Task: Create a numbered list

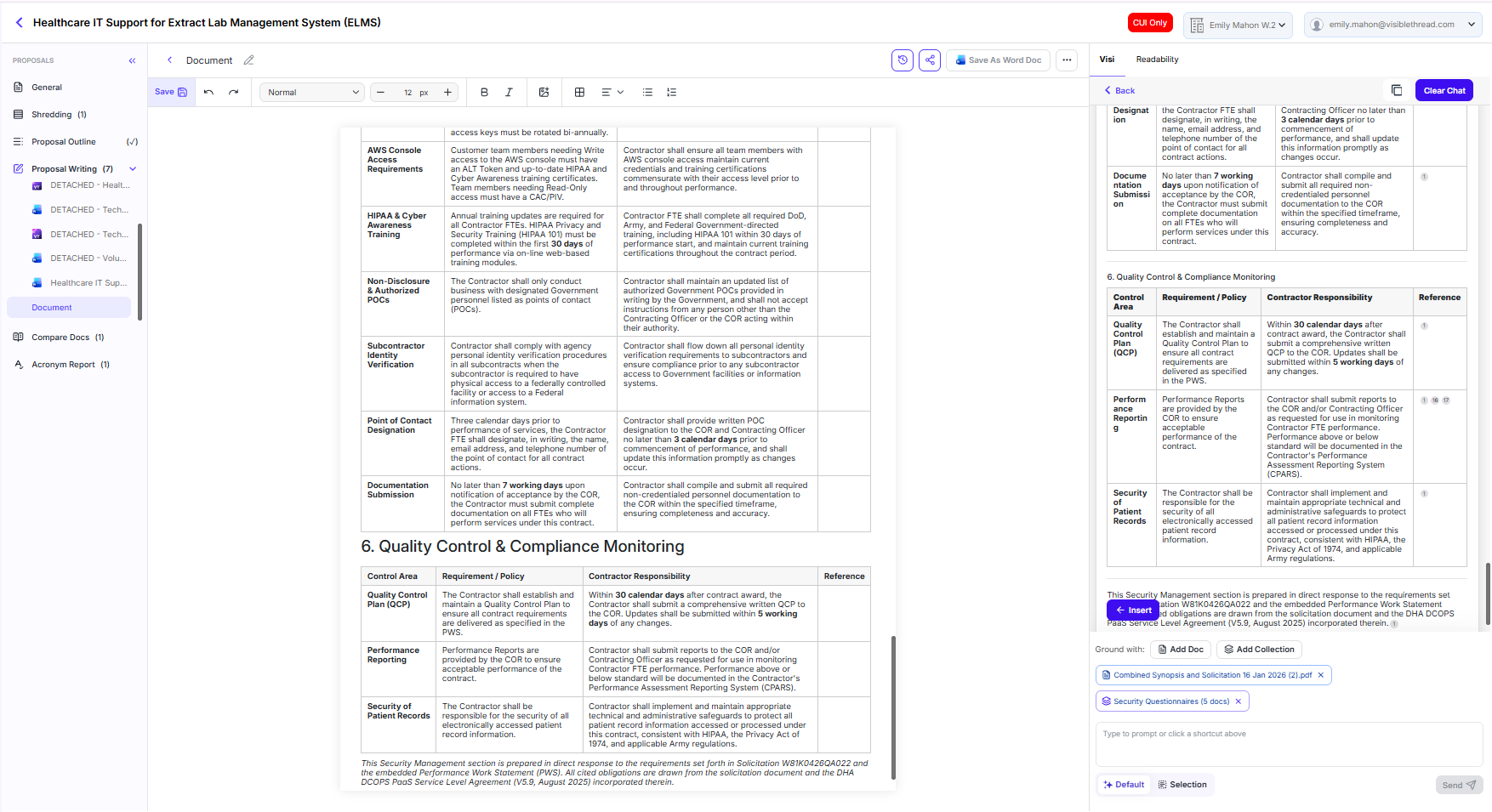Action: pyautogui.click(x=671, y=93)
